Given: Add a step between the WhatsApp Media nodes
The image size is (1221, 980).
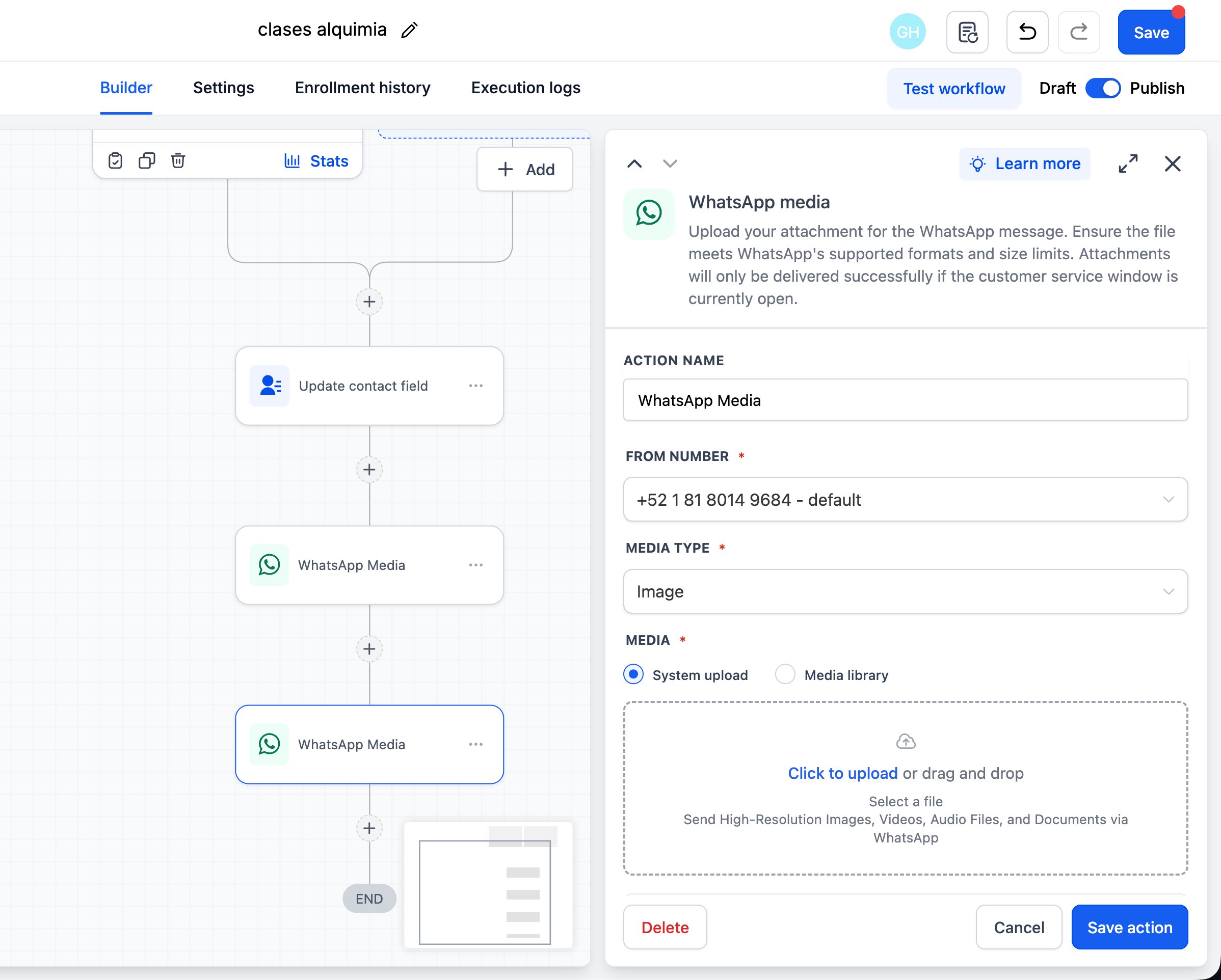Looking at the screenshot, I should (x=369, y=649).
